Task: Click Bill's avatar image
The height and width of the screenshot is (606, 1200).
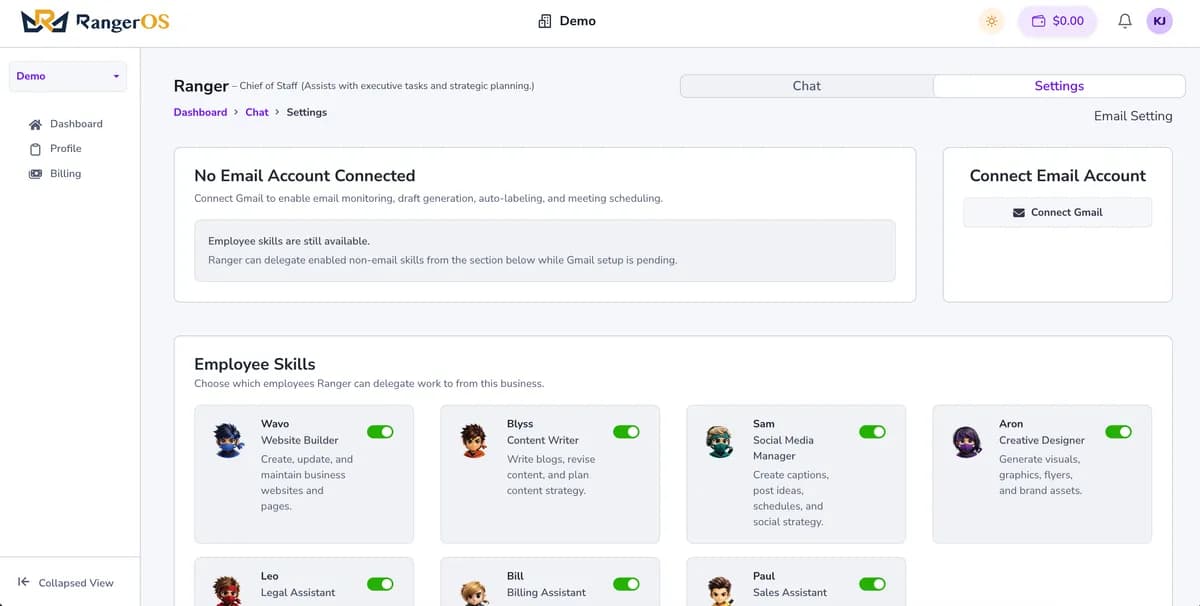Action: point(474,591)
